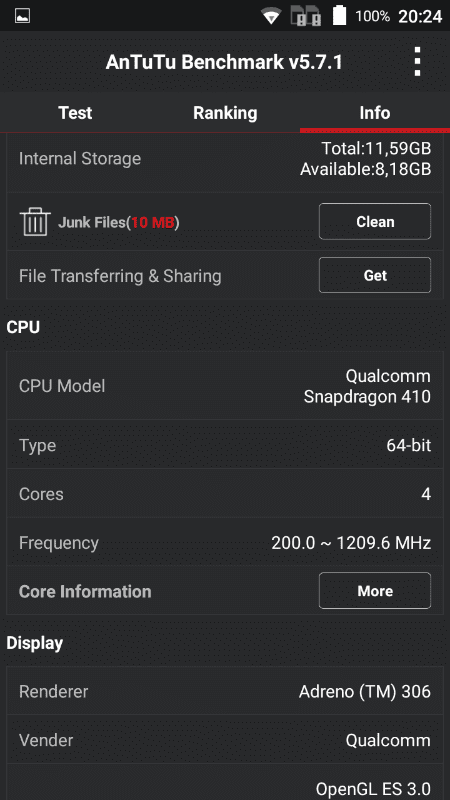
Task: Tap the Cores row
Action: point(225,494)
